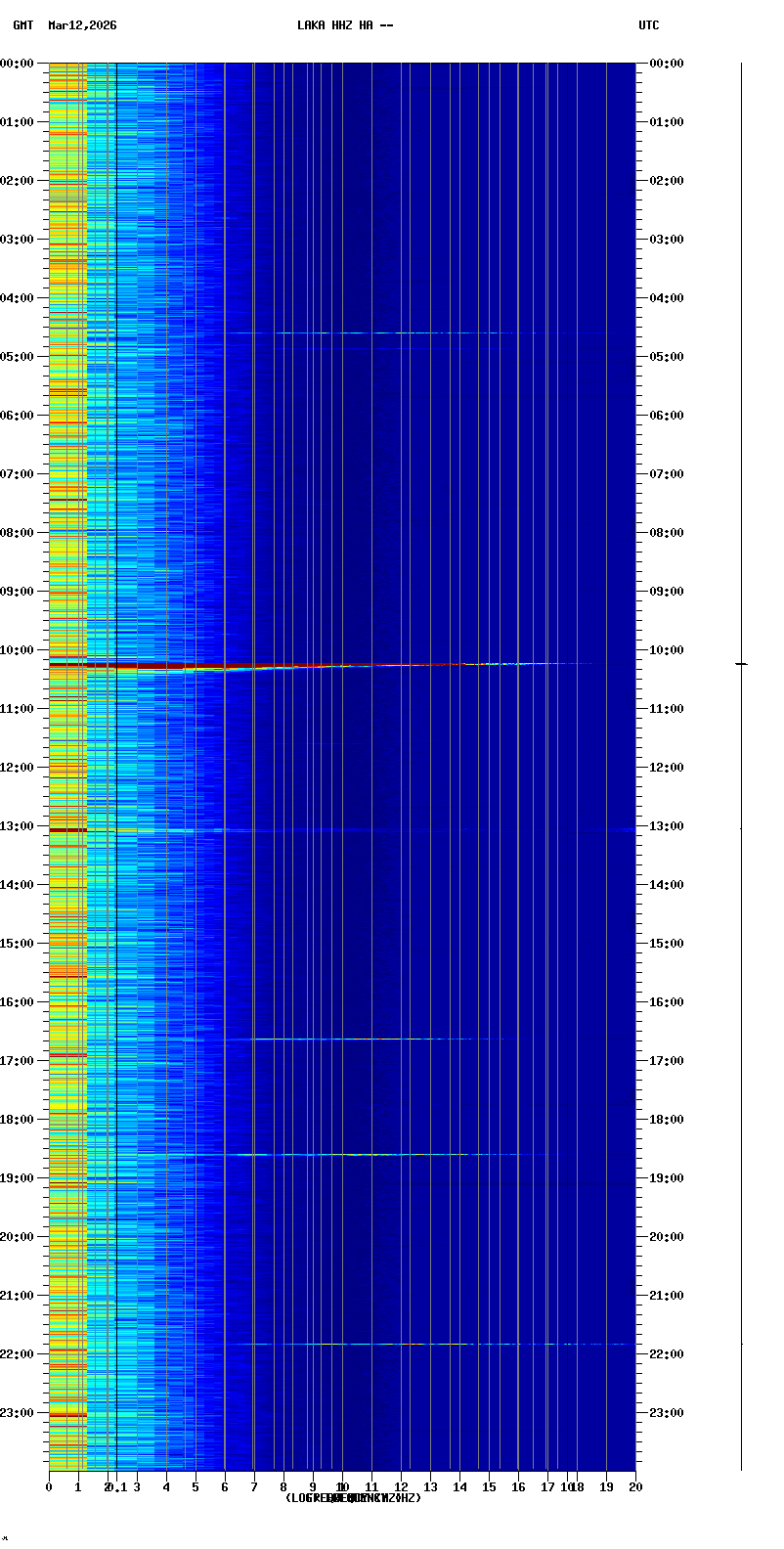The width and height of the screenshot is (784, 1549).
Task: Click the faint streak near 04:36
Action: [391, 333]
